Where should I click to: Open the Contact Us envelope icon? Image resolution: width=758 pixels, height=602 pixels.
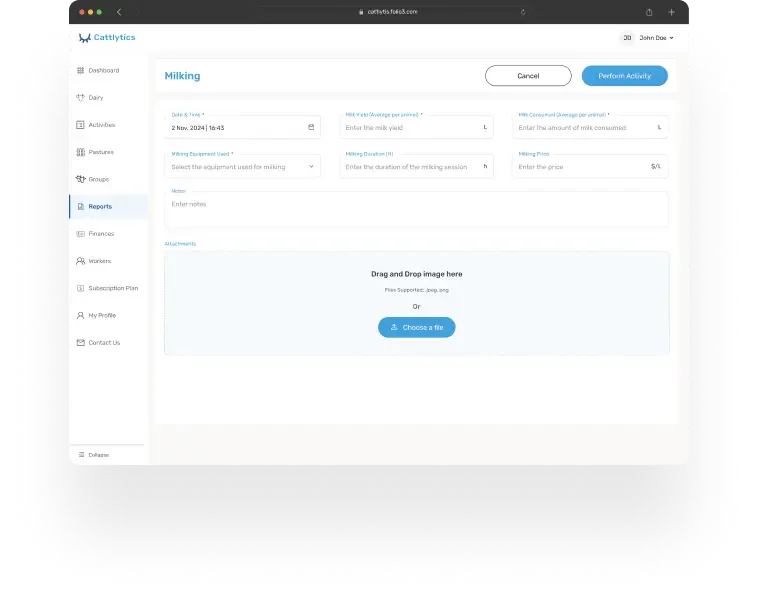coord(80,342)
